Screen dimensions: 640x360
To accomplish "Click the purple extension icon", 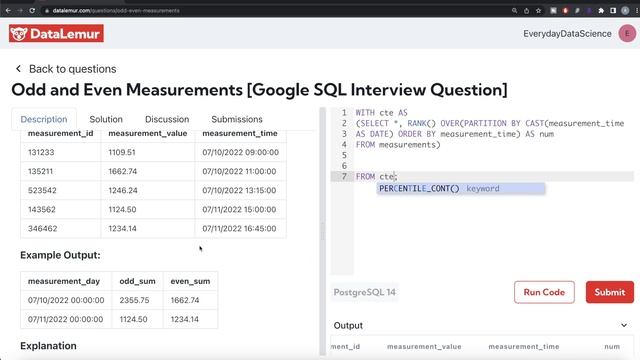I will click(589, 11).
